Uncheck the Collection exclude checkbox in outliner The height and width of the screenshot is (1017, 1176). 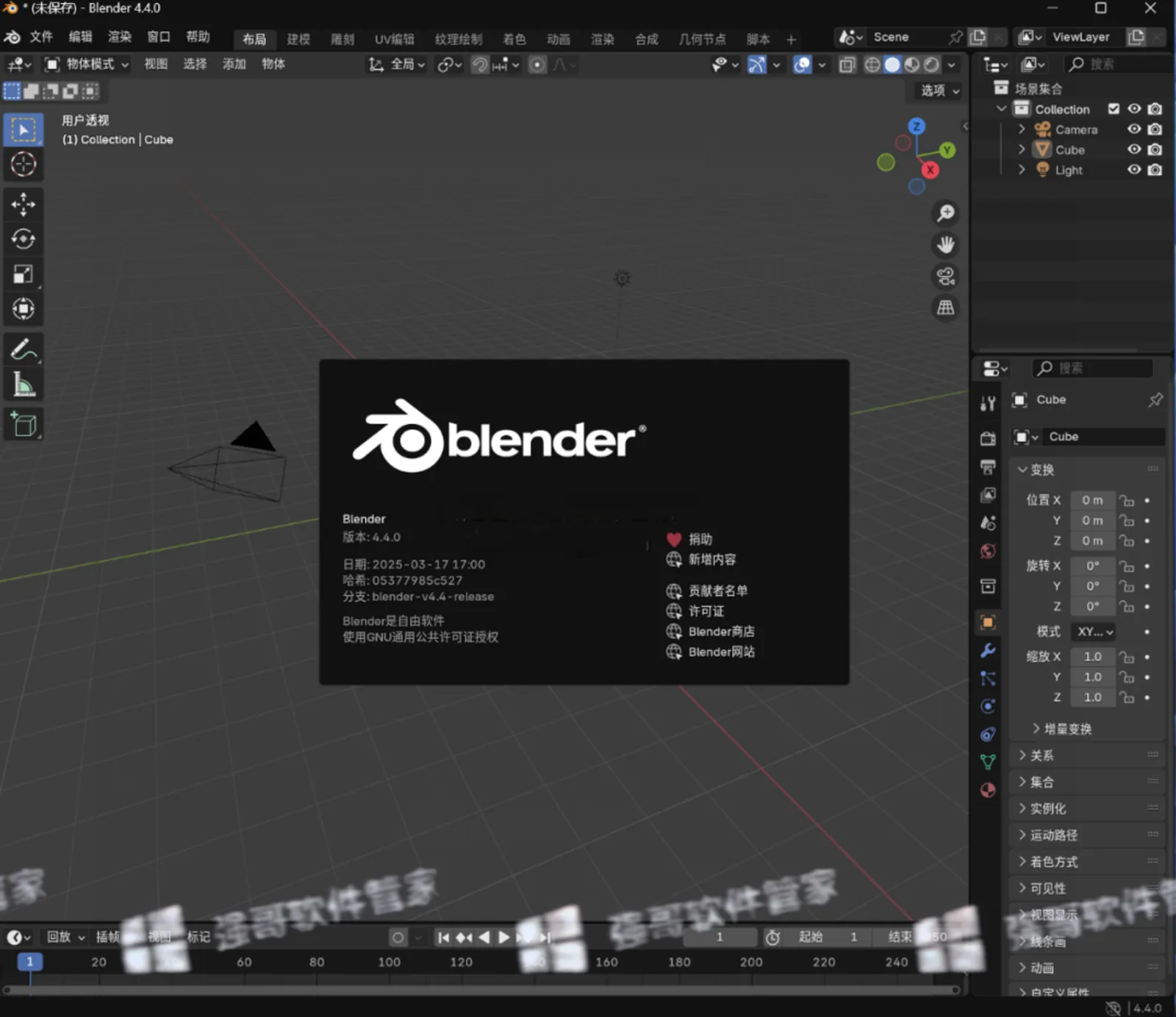1114,109
